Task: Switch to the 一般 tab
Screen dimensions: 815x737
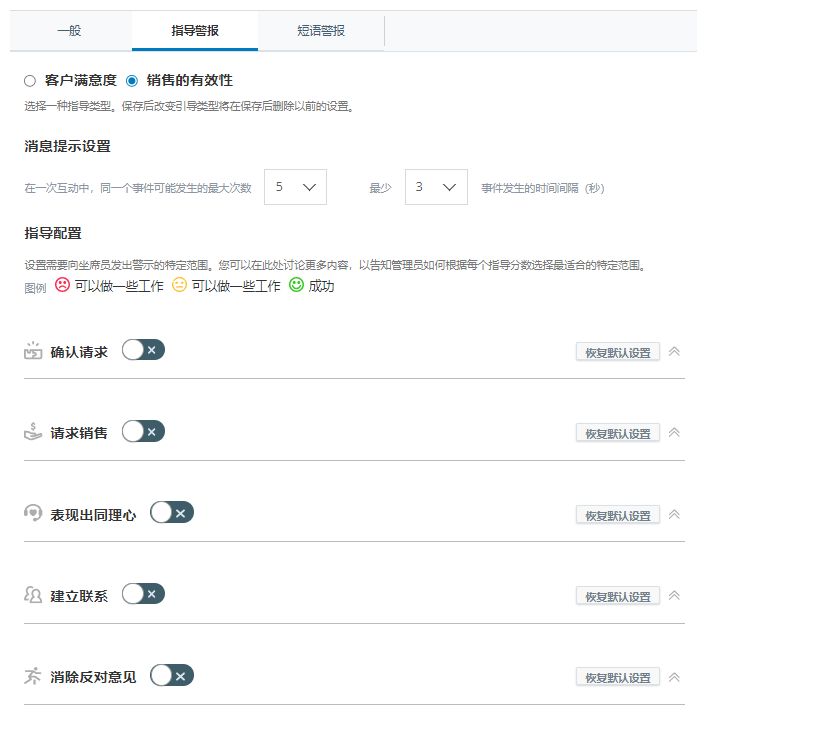Action: pos(70,31)
